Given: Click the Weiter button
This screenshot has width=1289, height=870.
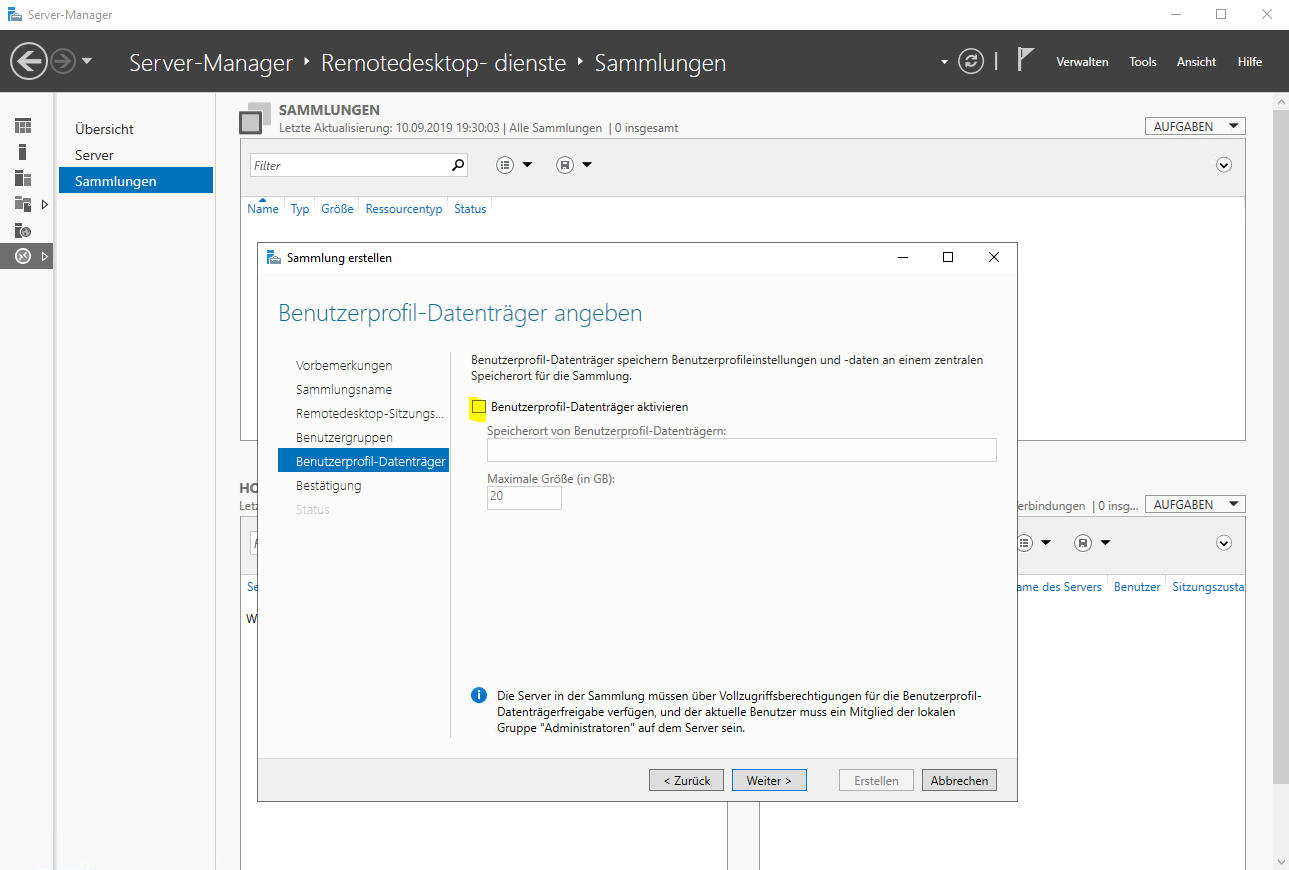Looking at the screenshot, I should [x=769, y=780].
